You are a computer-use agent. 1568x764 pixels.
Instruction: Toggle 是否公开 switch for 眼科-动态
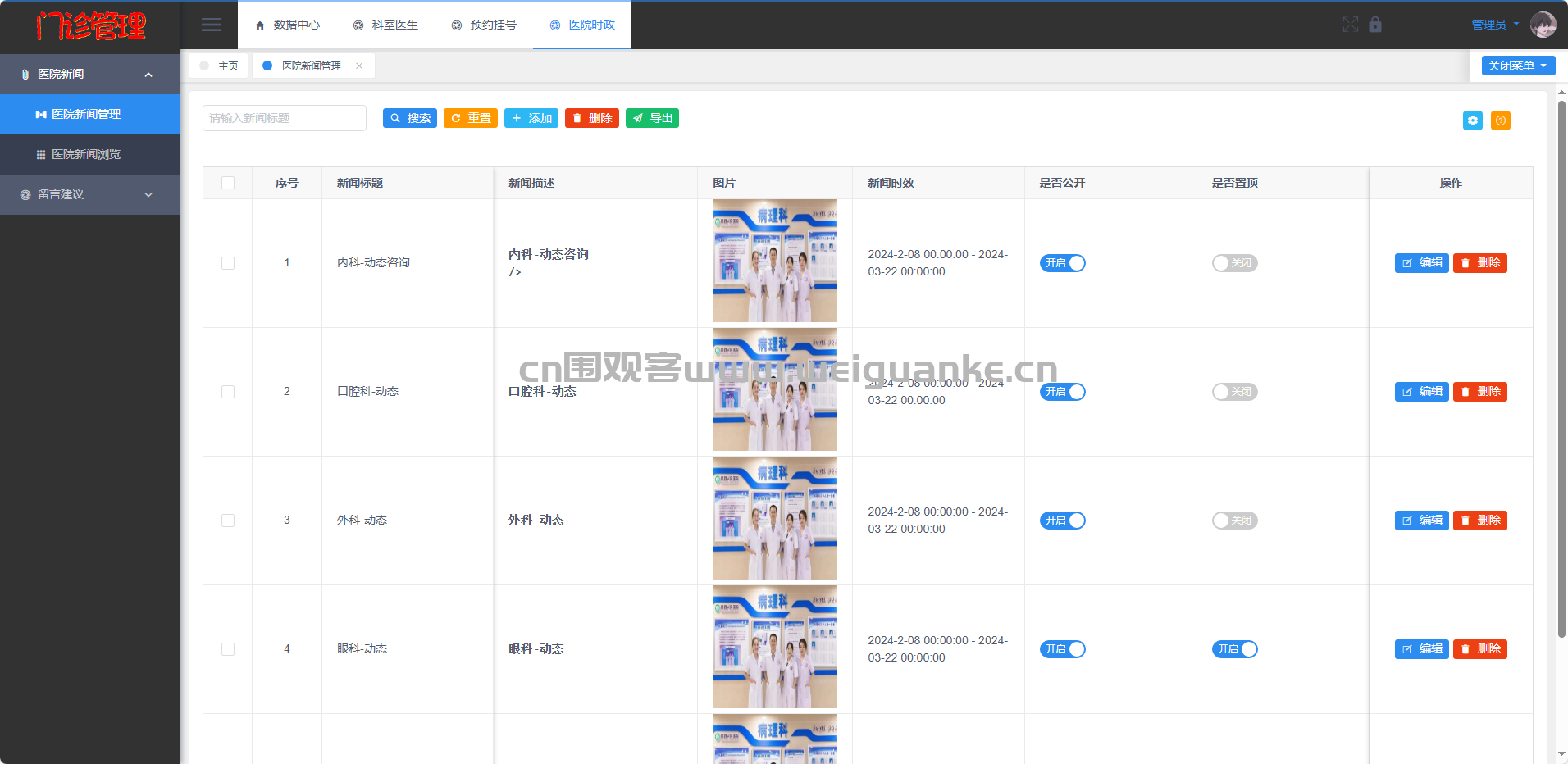pos(1063,649)
